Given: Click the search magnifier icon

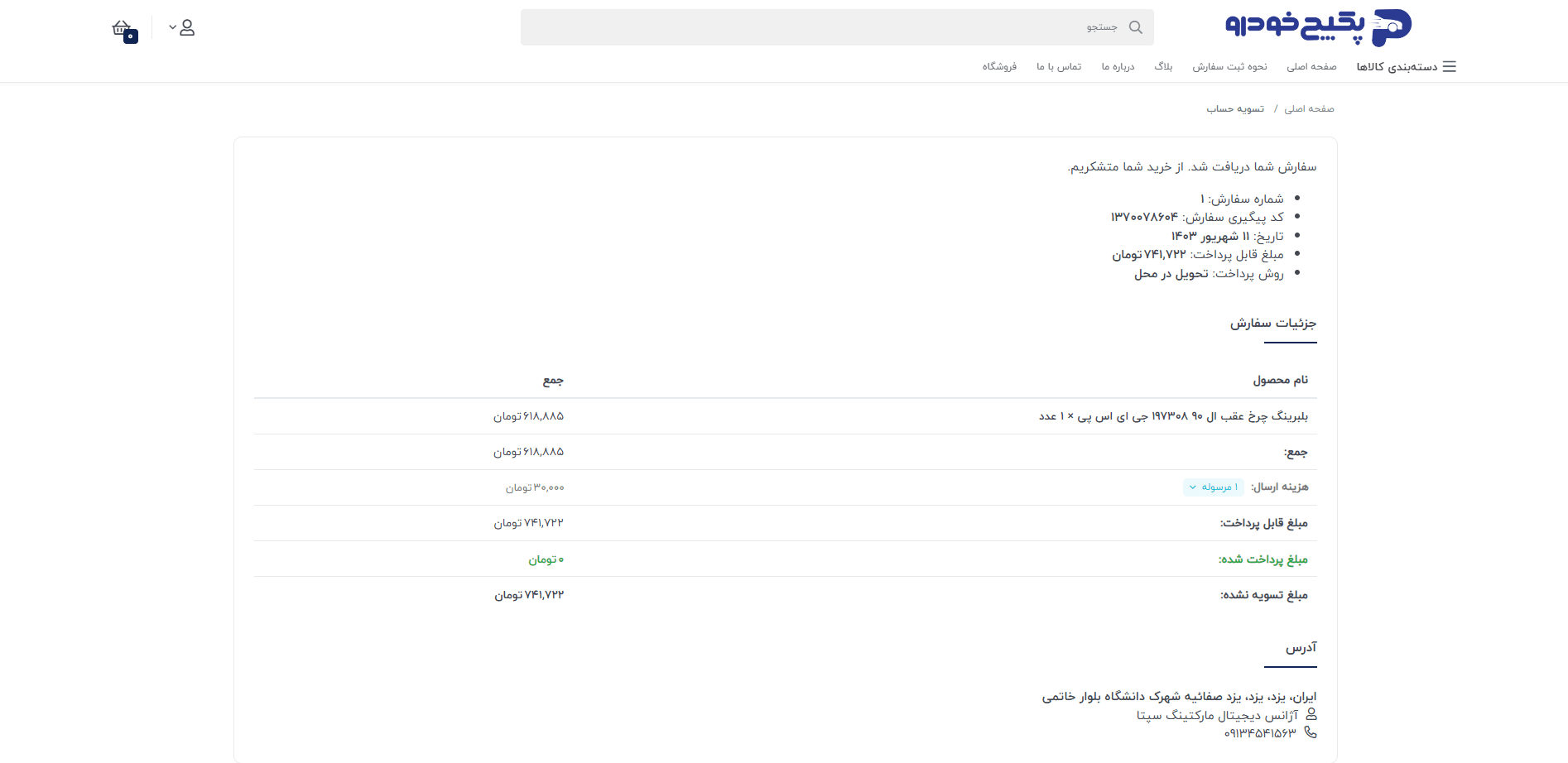Looking at the screenshot, I should pos(1136,27).
